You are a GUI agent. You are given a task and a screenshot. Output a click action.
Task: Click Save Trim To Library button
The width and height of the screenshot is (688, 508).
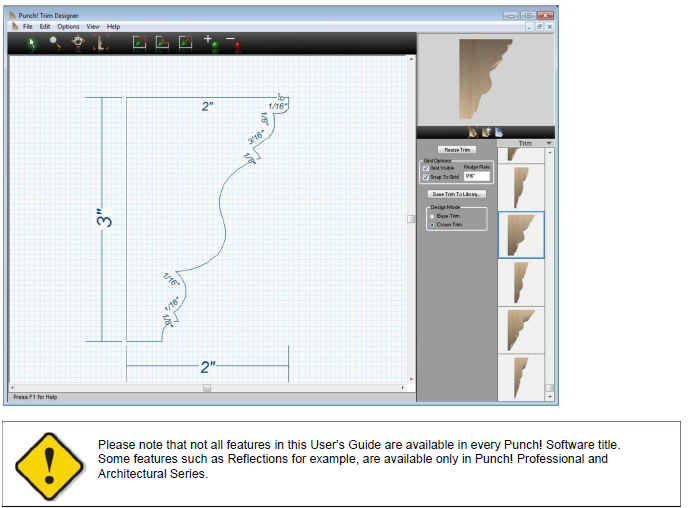456,194
